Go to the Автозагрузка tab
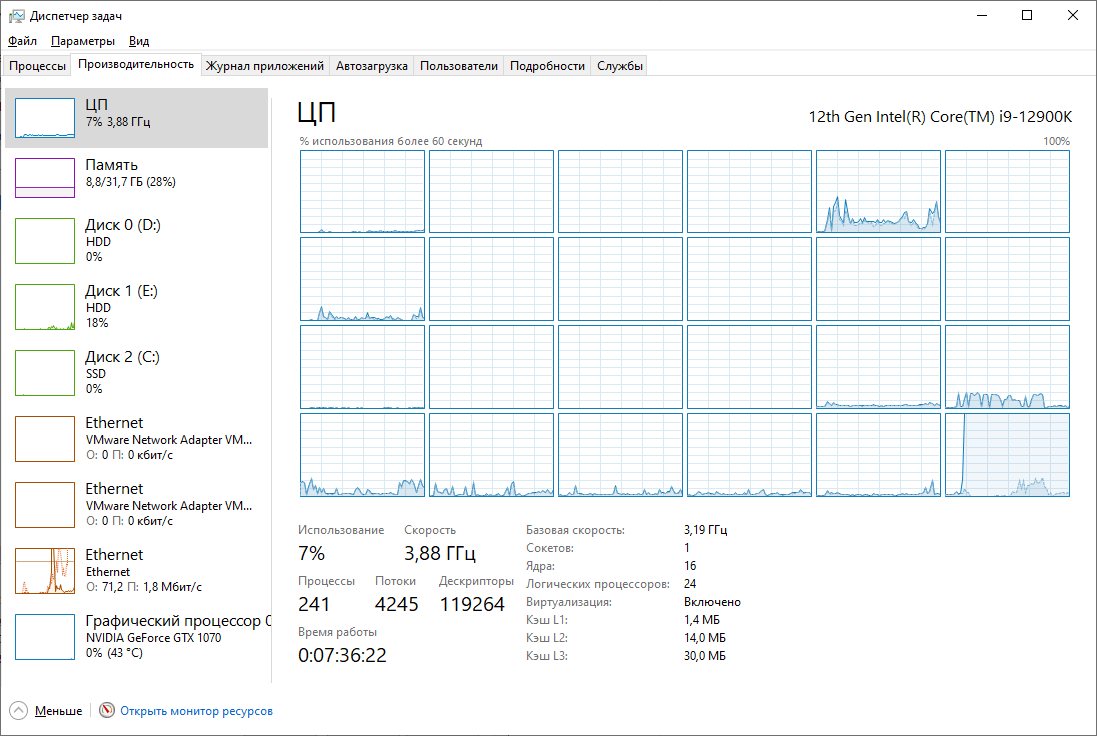This screenshot has height=736, width=1097. coord(371,66)
